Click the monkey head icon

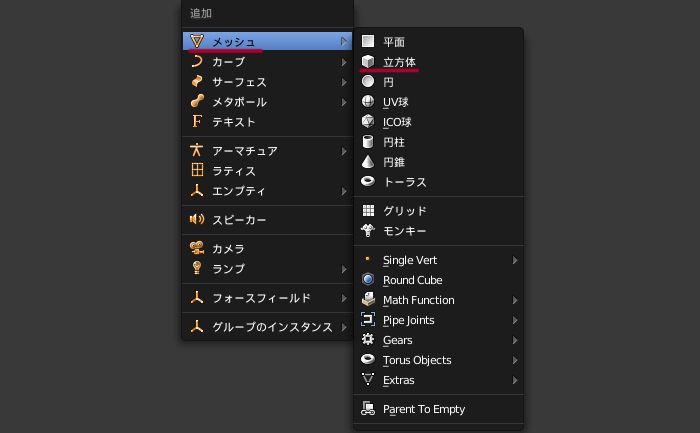[368, 230]
